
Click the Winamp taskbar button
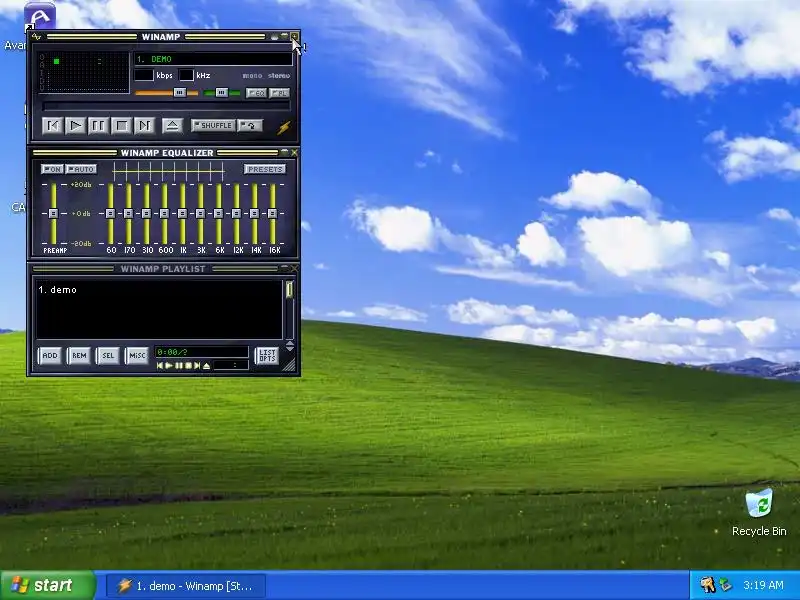click(x=186, y=586)
